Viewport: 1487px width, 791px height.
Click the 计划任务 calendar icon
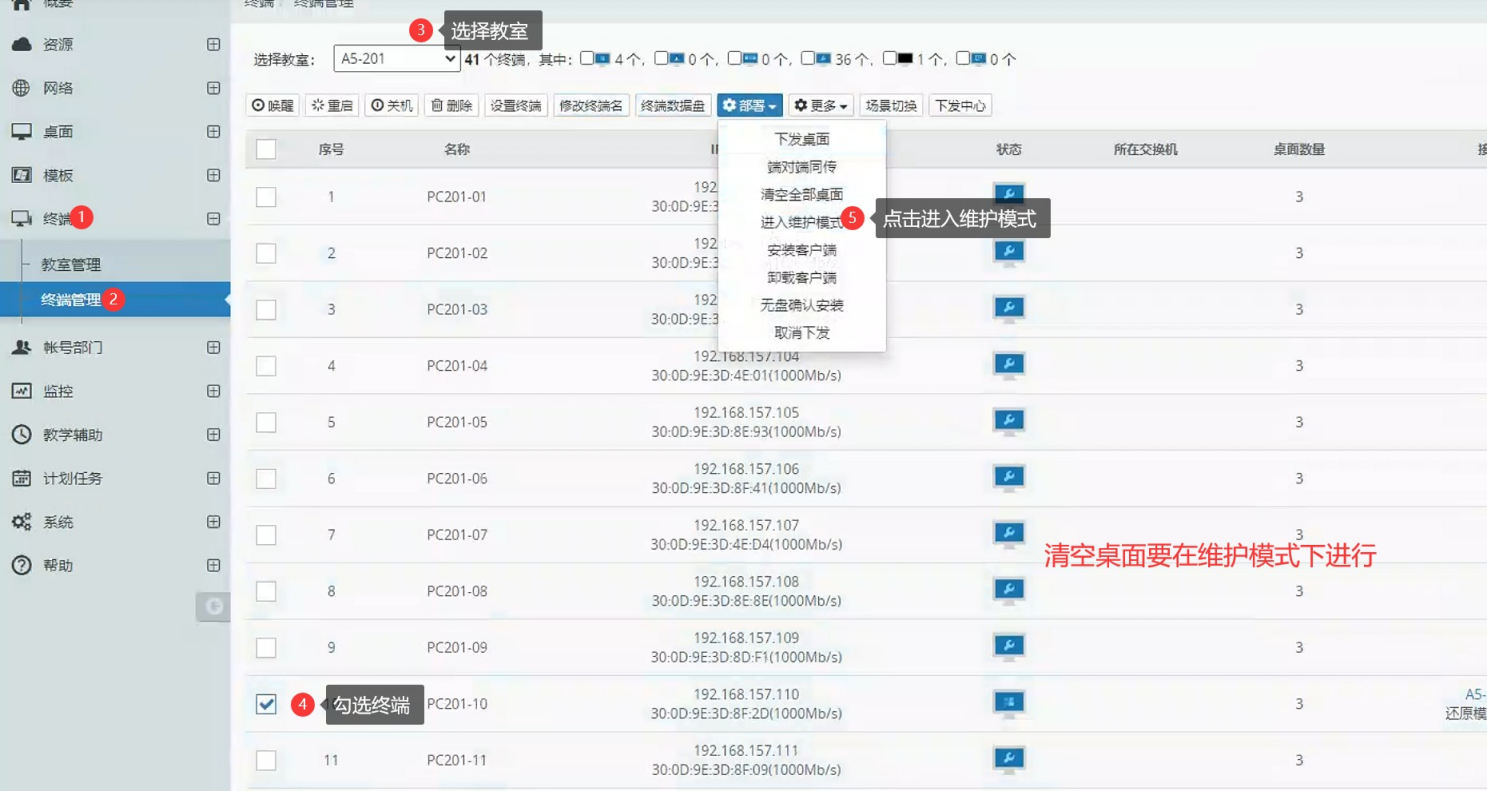coord(21,478)
